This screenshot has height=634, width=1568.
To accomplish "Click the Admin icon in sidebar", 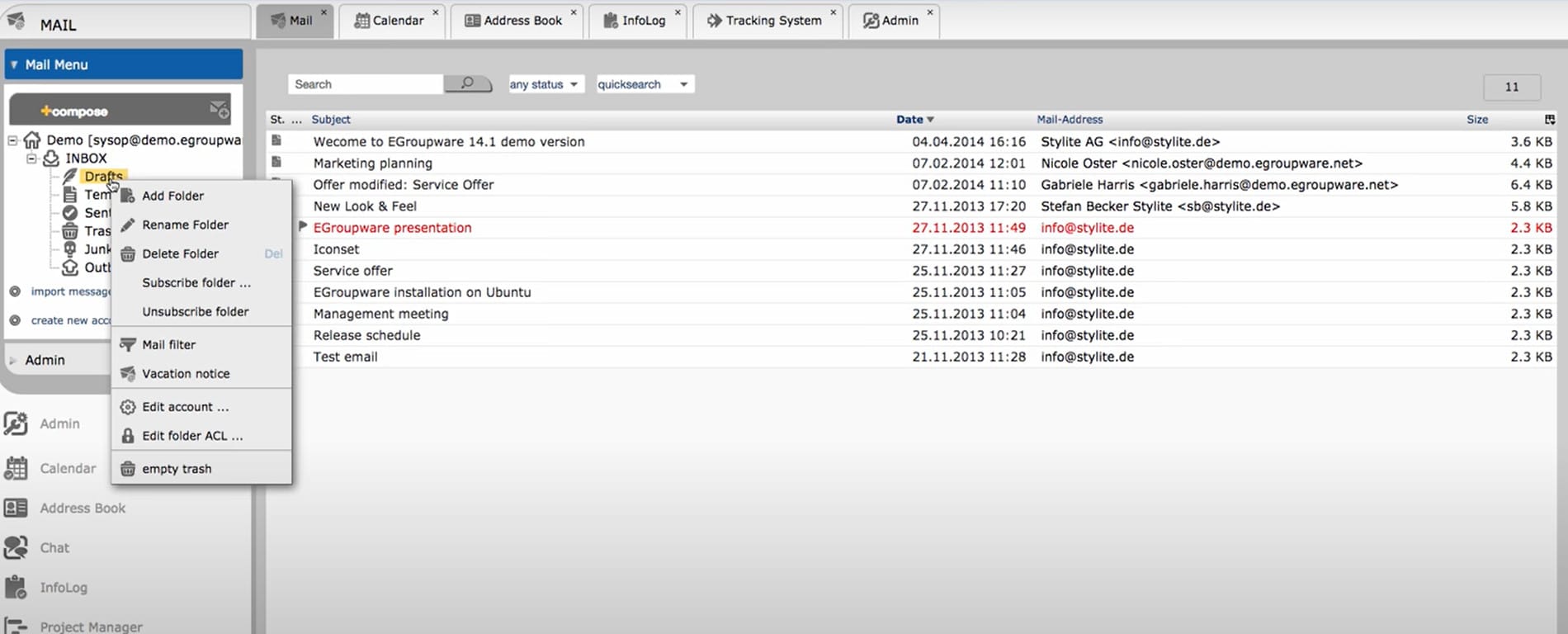I will coord(16,423).
